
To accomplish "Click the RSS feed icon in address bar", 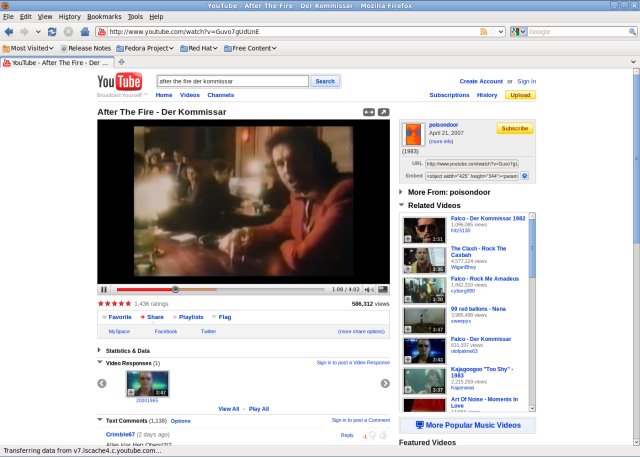I will tap(484, 32).
